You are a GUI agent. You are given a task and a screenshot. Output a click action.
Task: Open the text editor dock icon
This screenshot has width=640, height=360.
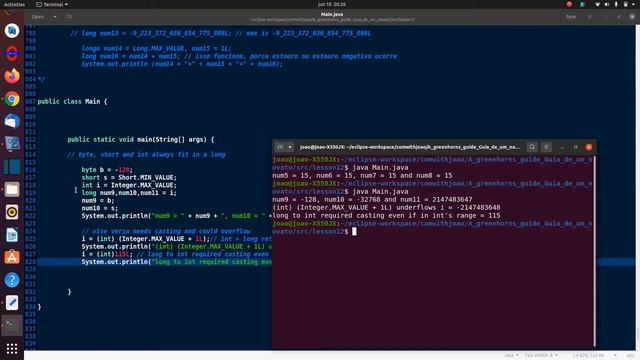[x=12, y=303]
